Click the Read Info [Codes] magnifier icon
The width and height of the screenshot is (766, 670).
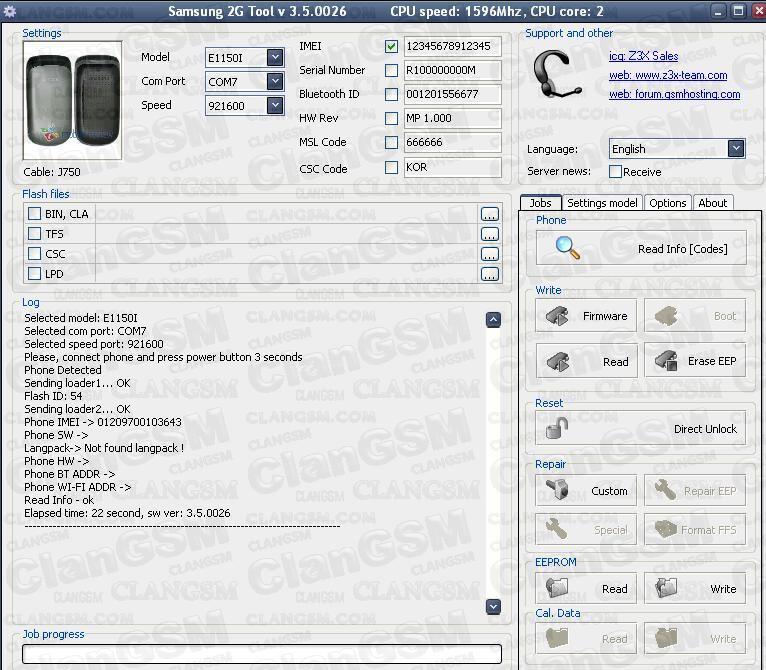coord(568,248)
